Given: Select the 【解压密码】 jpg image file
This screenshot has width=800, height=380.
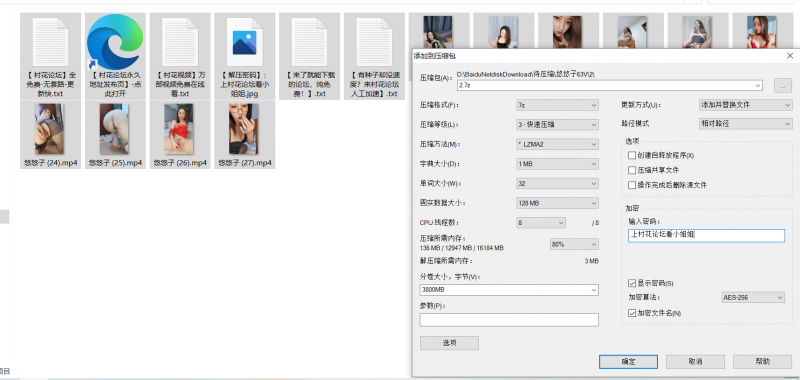Looking at the screenshot, I should point(244,56).
